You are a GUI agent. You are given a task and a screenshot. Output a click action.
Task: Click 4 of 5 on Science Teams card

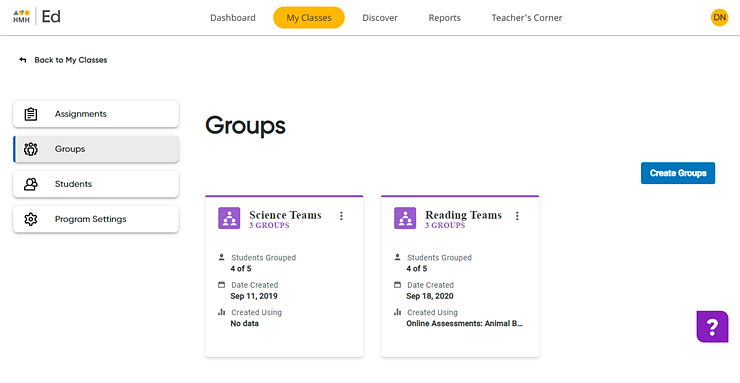[241, 269]
